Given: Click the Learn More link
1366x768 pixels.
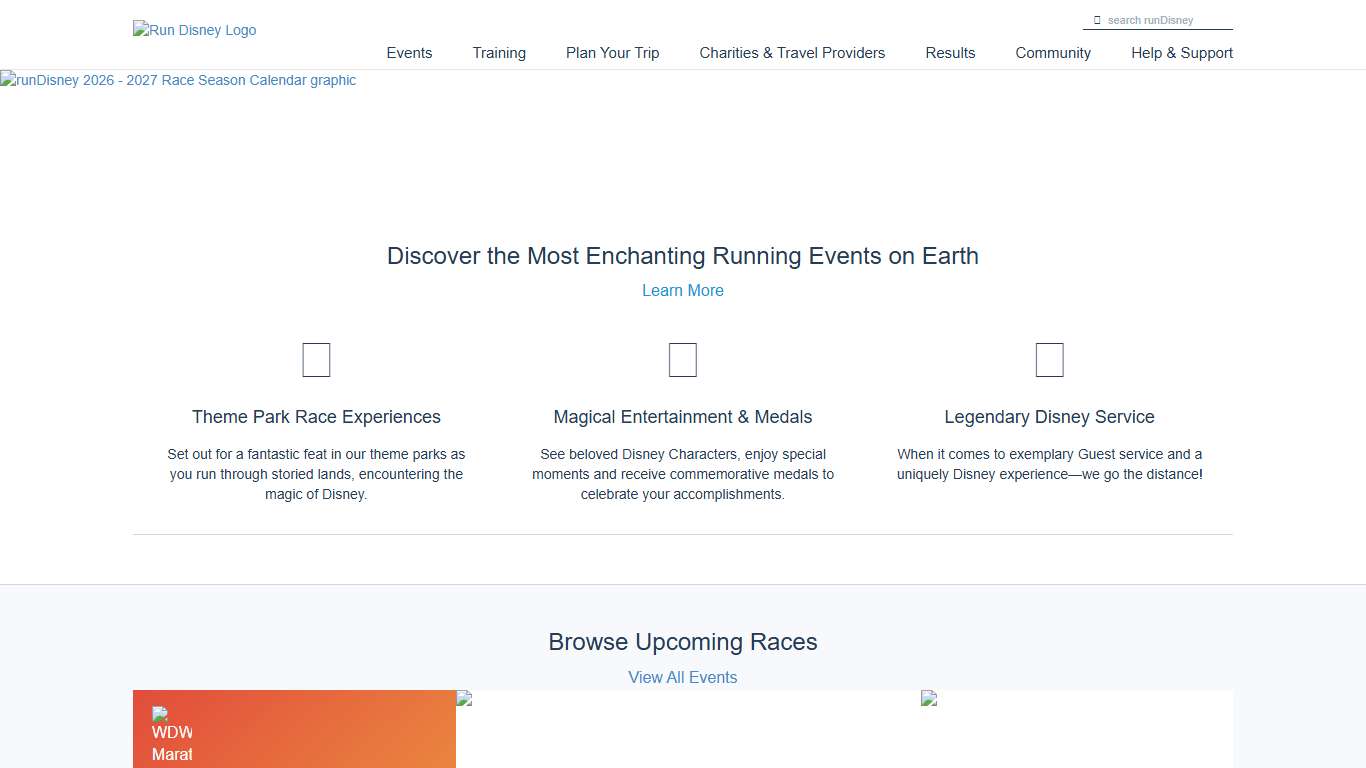Looking at the screenshot, I should coord(683,290).
